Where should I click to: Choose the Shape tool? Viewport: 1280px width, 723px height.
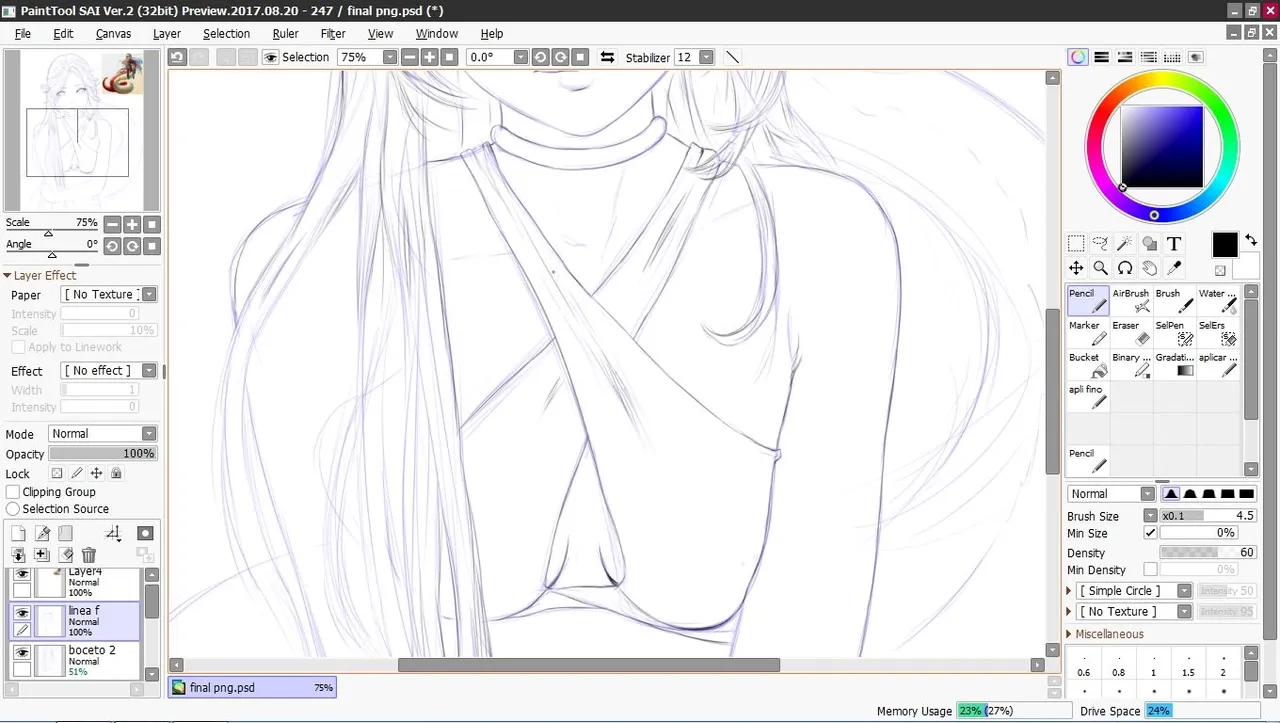pyautogui.click(x=1149, y=243)
